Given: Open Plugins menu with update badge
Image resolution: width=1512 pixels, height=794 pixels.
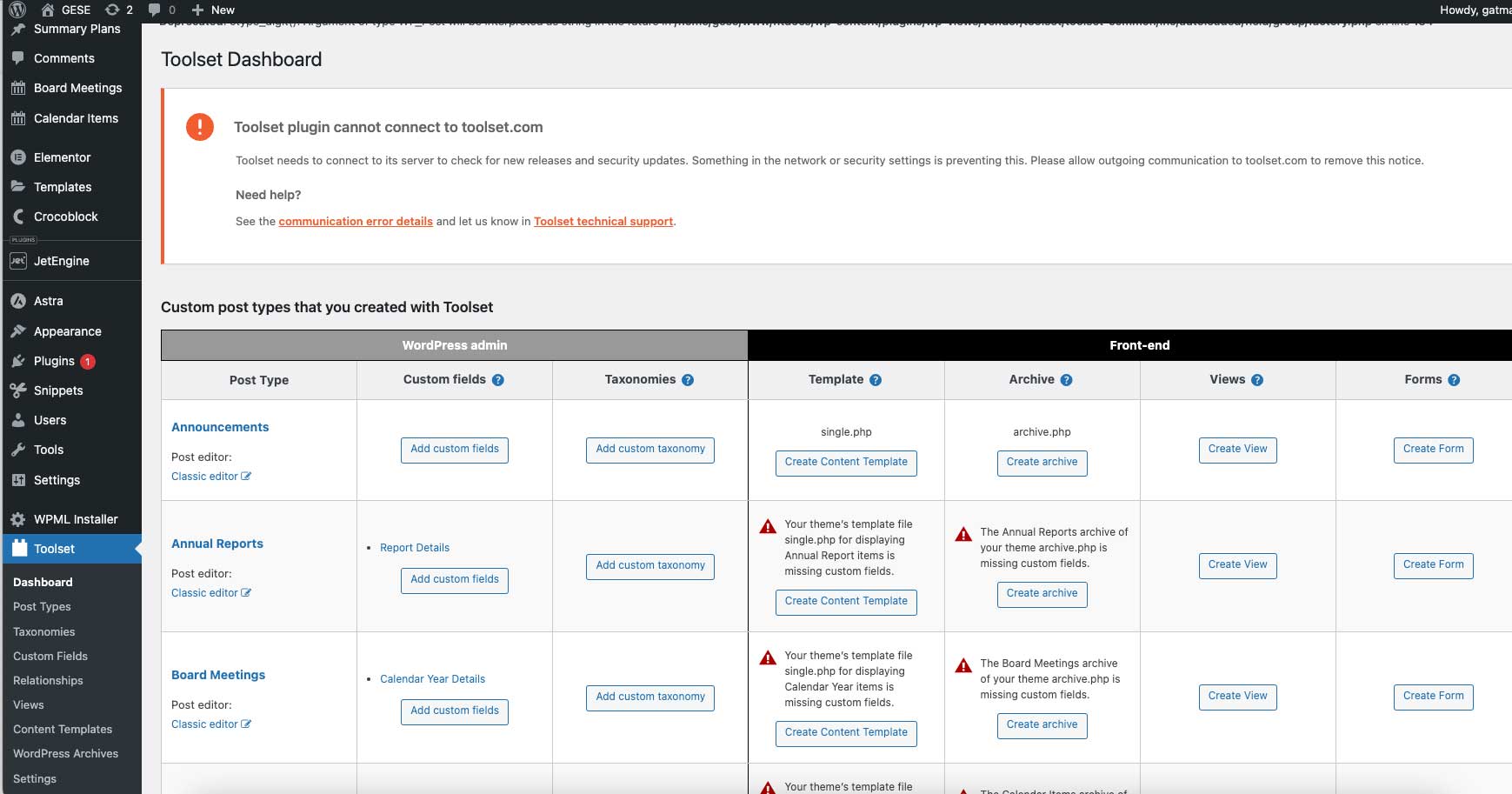Looking at the screenshot, I should pyautogui.click(x=54, y=361).
